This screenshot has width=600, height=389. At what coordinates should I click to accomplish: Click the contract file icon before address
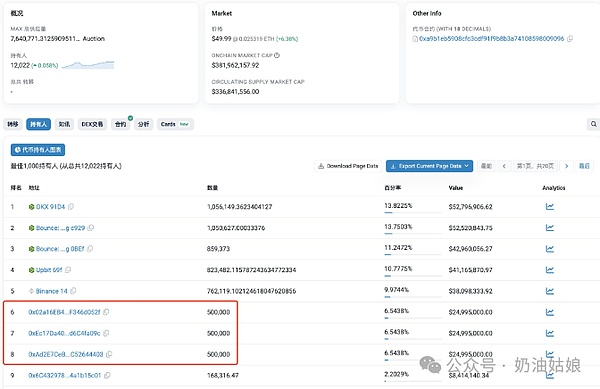[x=415, y=39]
